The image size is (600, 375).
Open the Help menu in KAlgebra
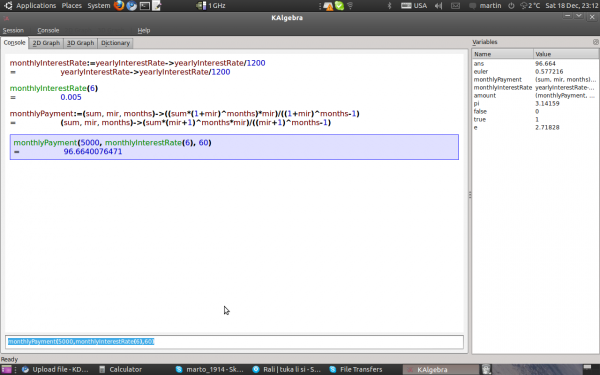coord(143,30)
